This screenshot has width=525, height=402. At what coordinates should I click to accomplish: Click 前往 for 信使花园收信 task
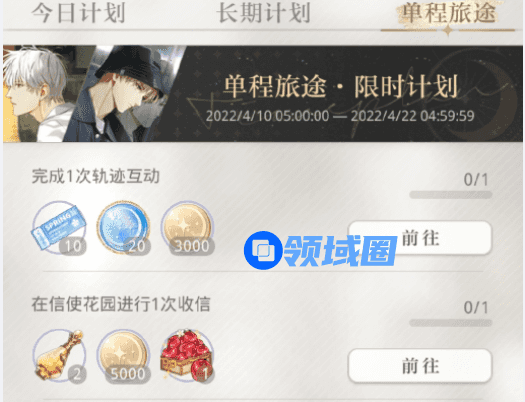point(420,366)
